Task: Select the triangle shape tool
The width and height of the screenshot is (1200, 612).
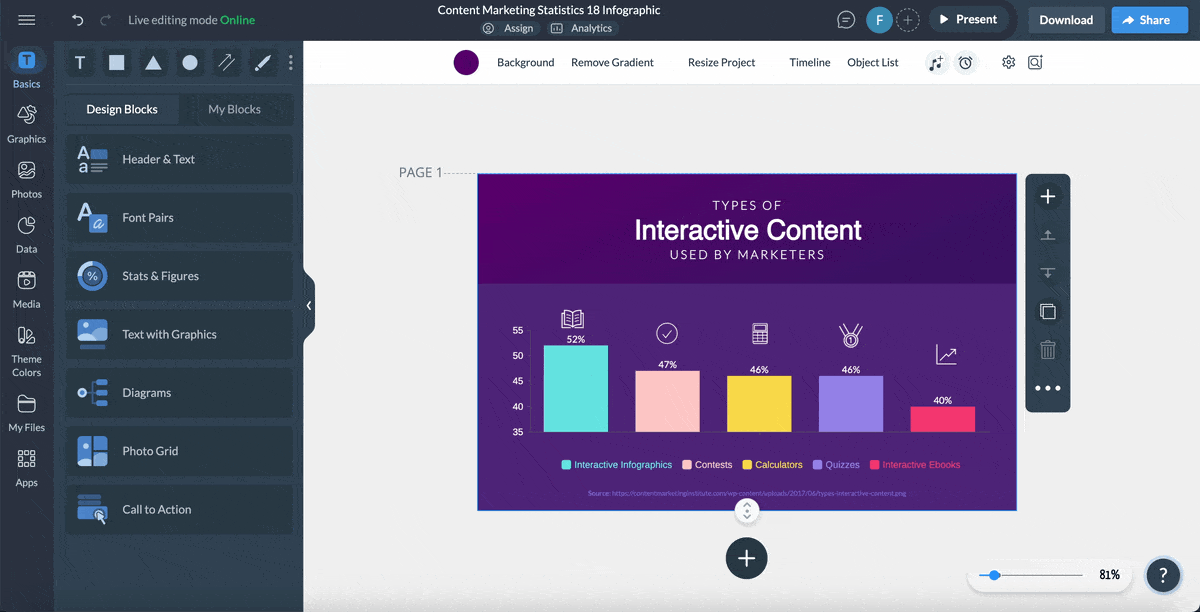Action: [152, 62]
